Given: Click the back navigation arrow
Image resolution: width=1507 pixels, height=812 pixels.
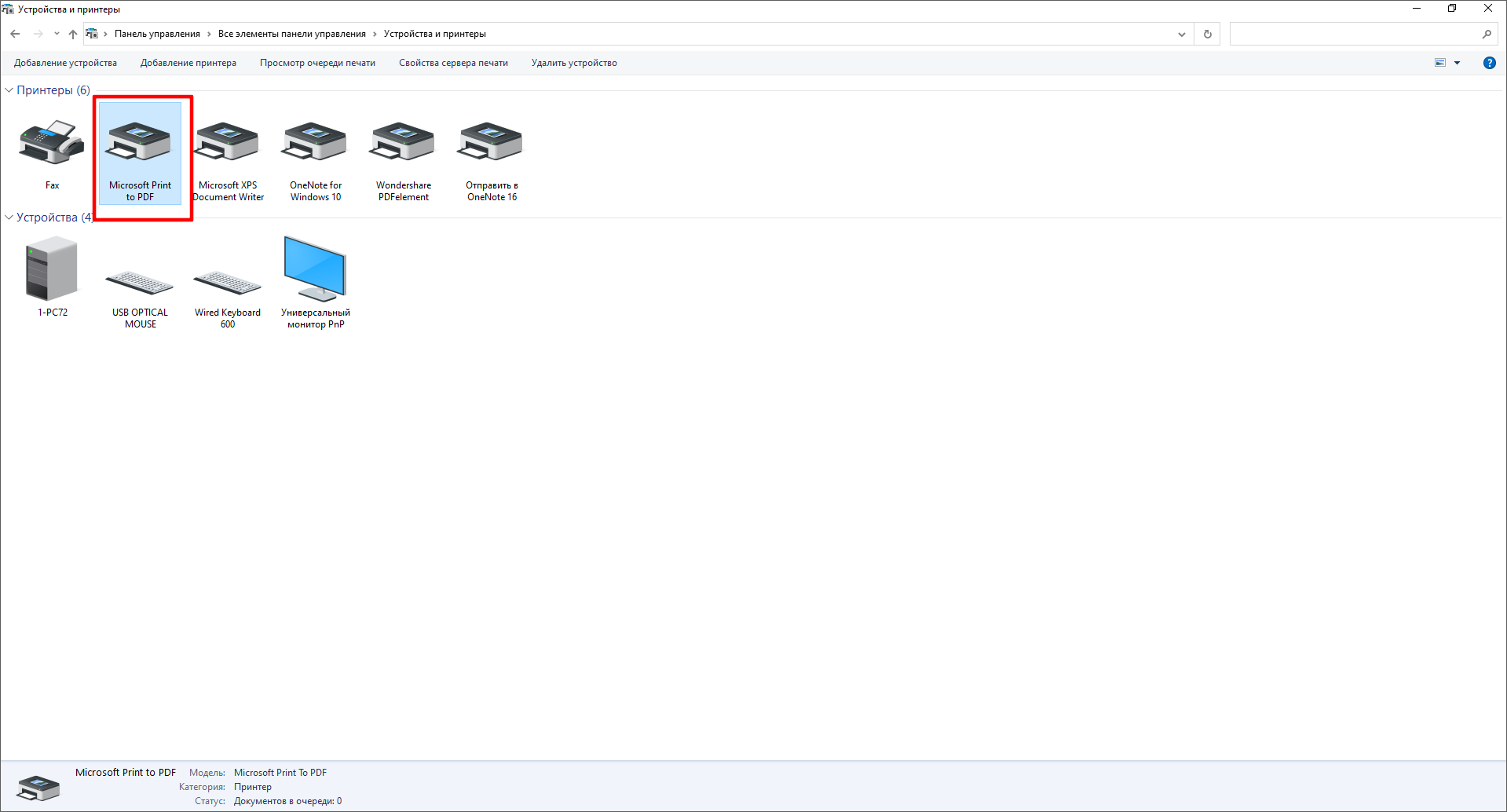Looking at the screenshot, I should [x=15, y=34].
